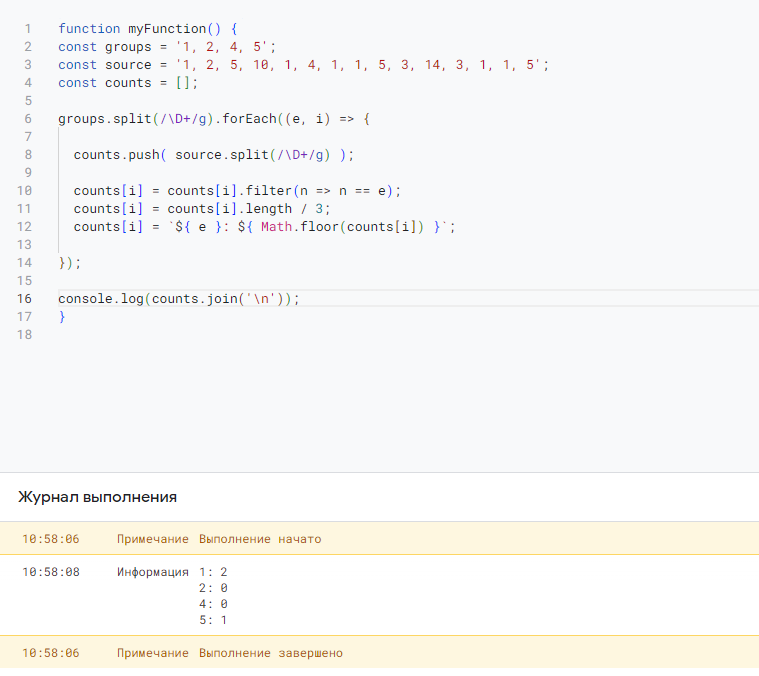Viewport: 759px width, 676px height.
Task: Click the forEach call on line 6
Action: [249, 119]
